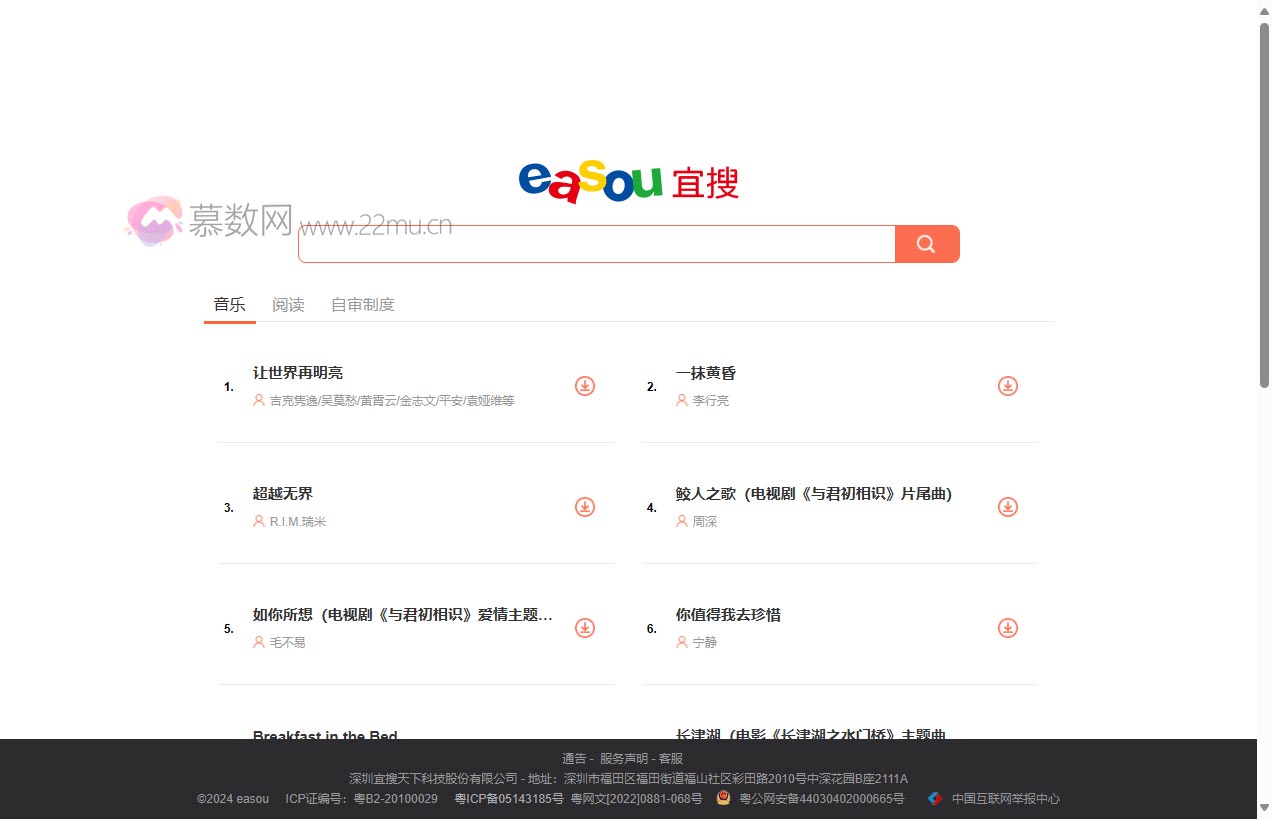Open the song title 让世界再明亮
This screenshot has height=819, width=1272.
(298, 372)
